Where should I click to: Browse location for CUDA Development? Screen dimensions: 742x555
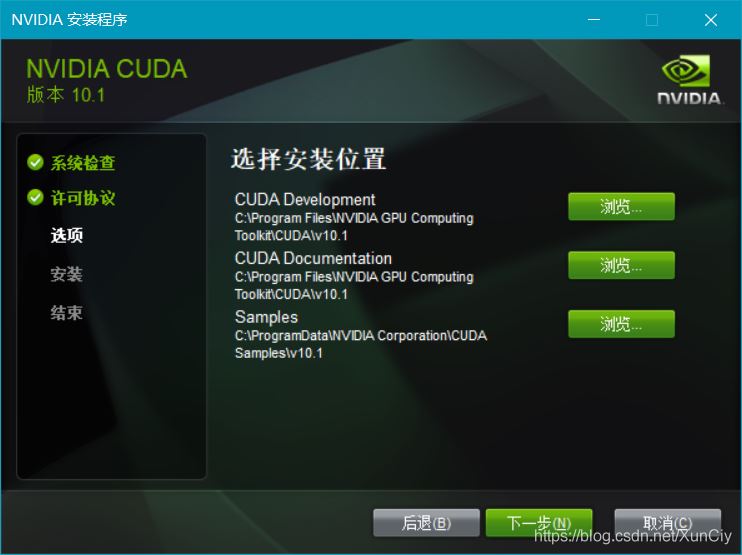621,206
